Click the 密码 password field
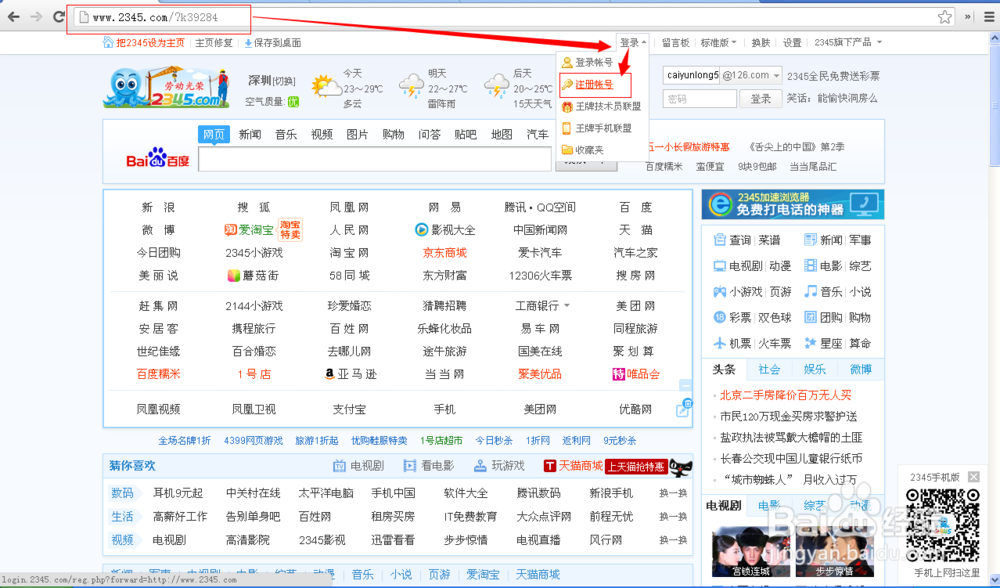 700,99
